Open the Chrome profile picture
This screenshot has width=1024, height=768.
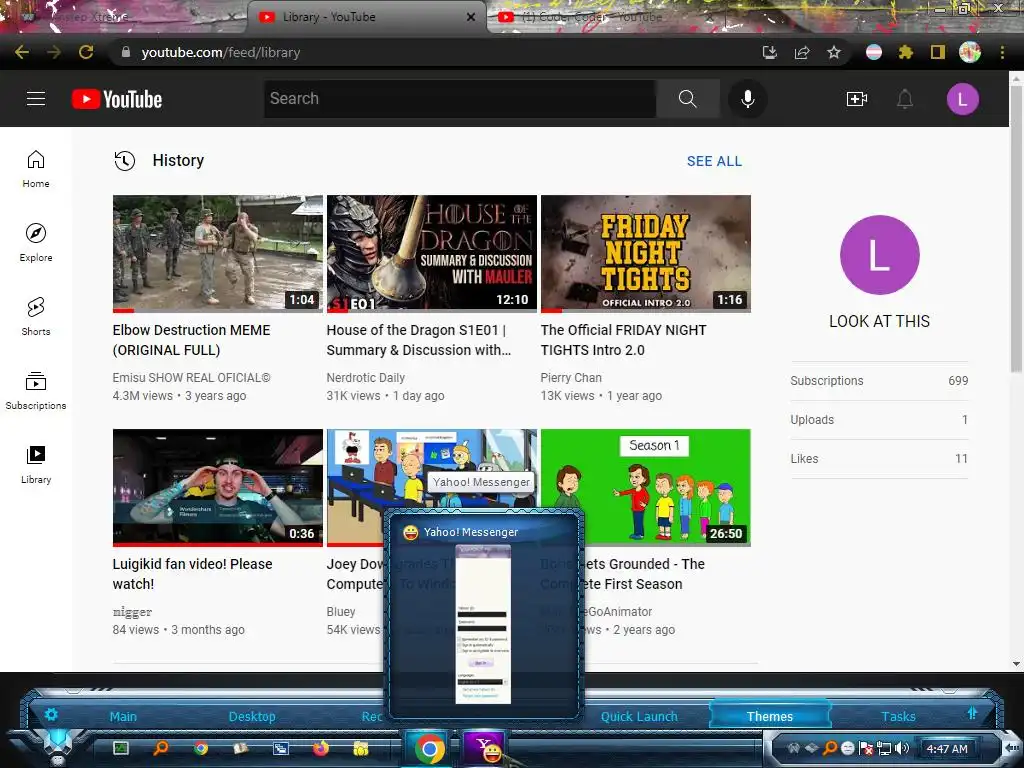tap(970, 52)
